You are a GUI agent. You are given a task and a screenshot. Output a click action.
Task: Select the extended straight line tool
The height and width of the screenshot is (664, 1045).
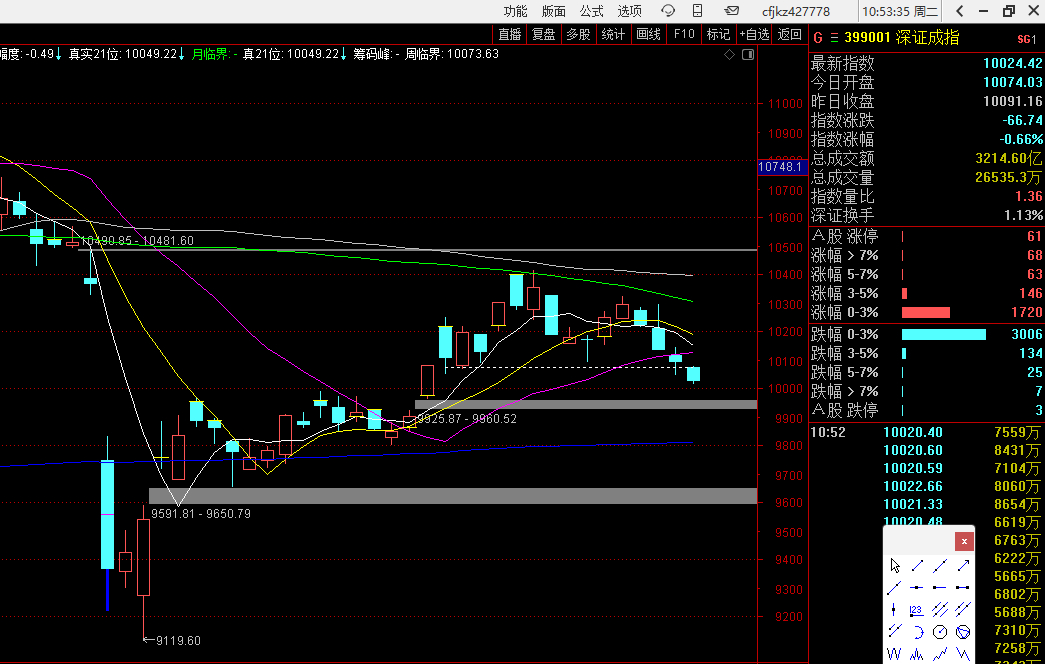[x=940, y=566]
